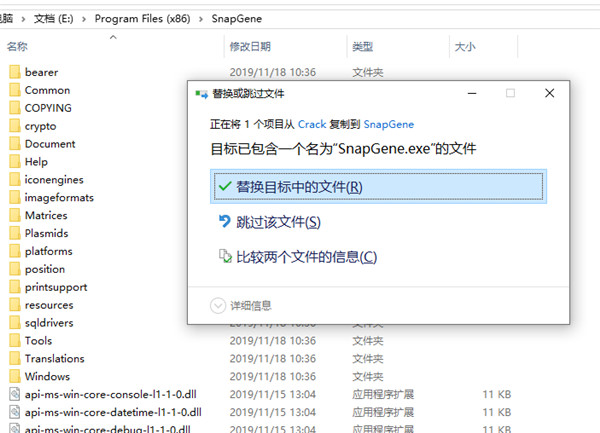Choose 比较两个文件的信息(C) option
The width and height of the screenshot is (600, 433).
(298, 257)
